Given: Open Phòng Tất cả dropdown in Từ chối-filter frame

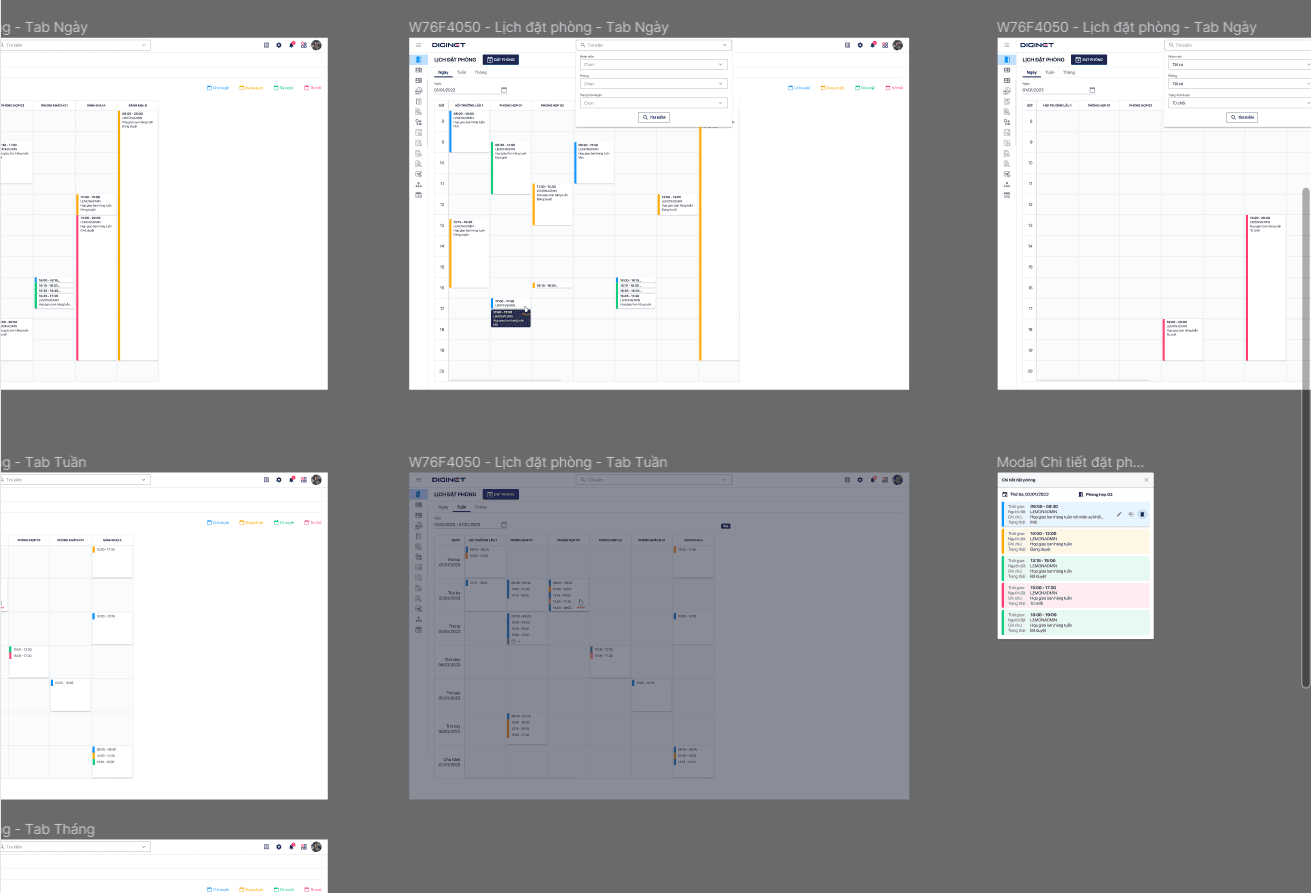Looking at the screenshot, I should (1240, 84).
